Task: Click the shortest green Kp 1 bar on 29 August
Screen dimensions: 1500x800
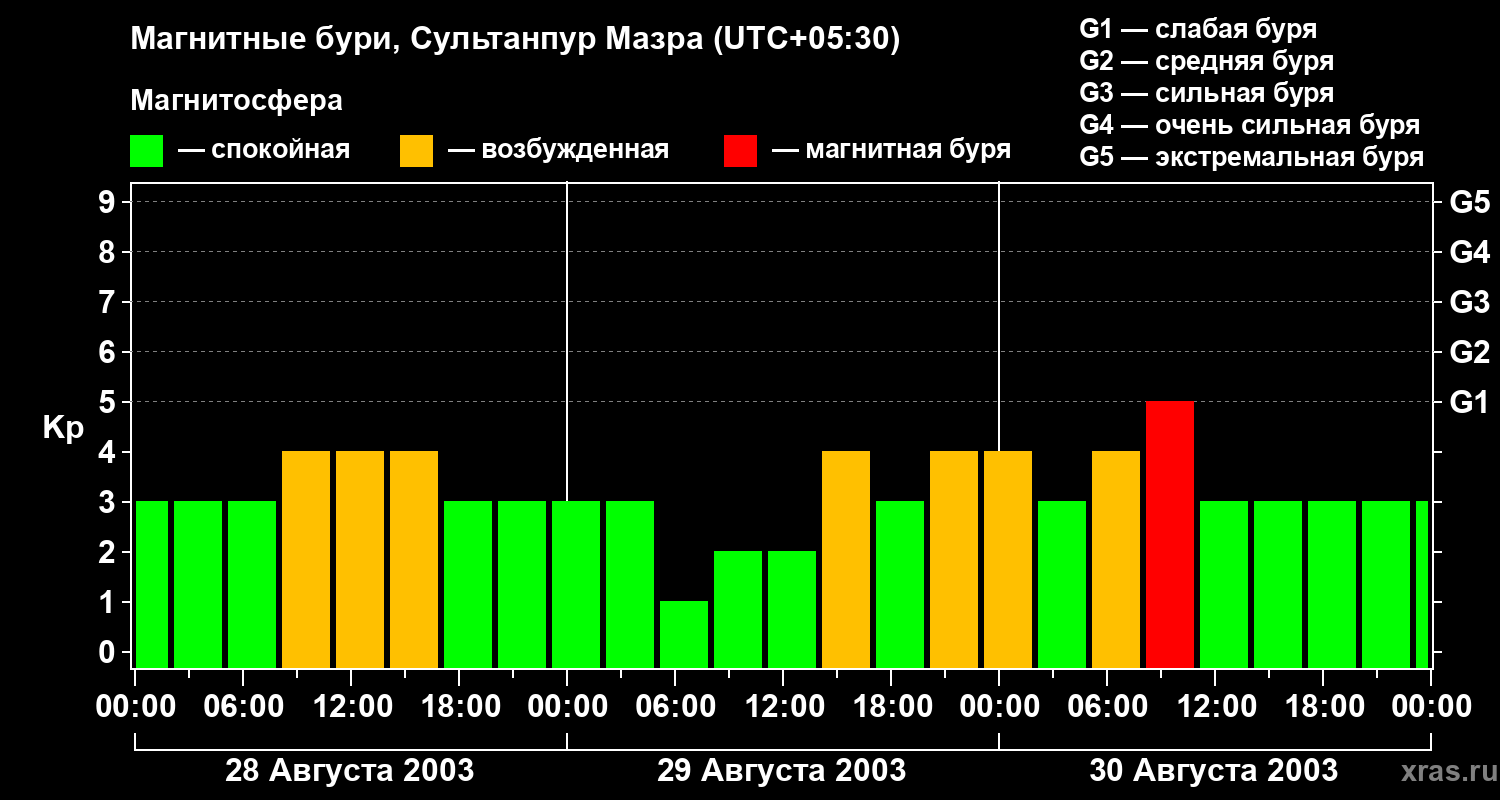Action: (x=684, y=634)
